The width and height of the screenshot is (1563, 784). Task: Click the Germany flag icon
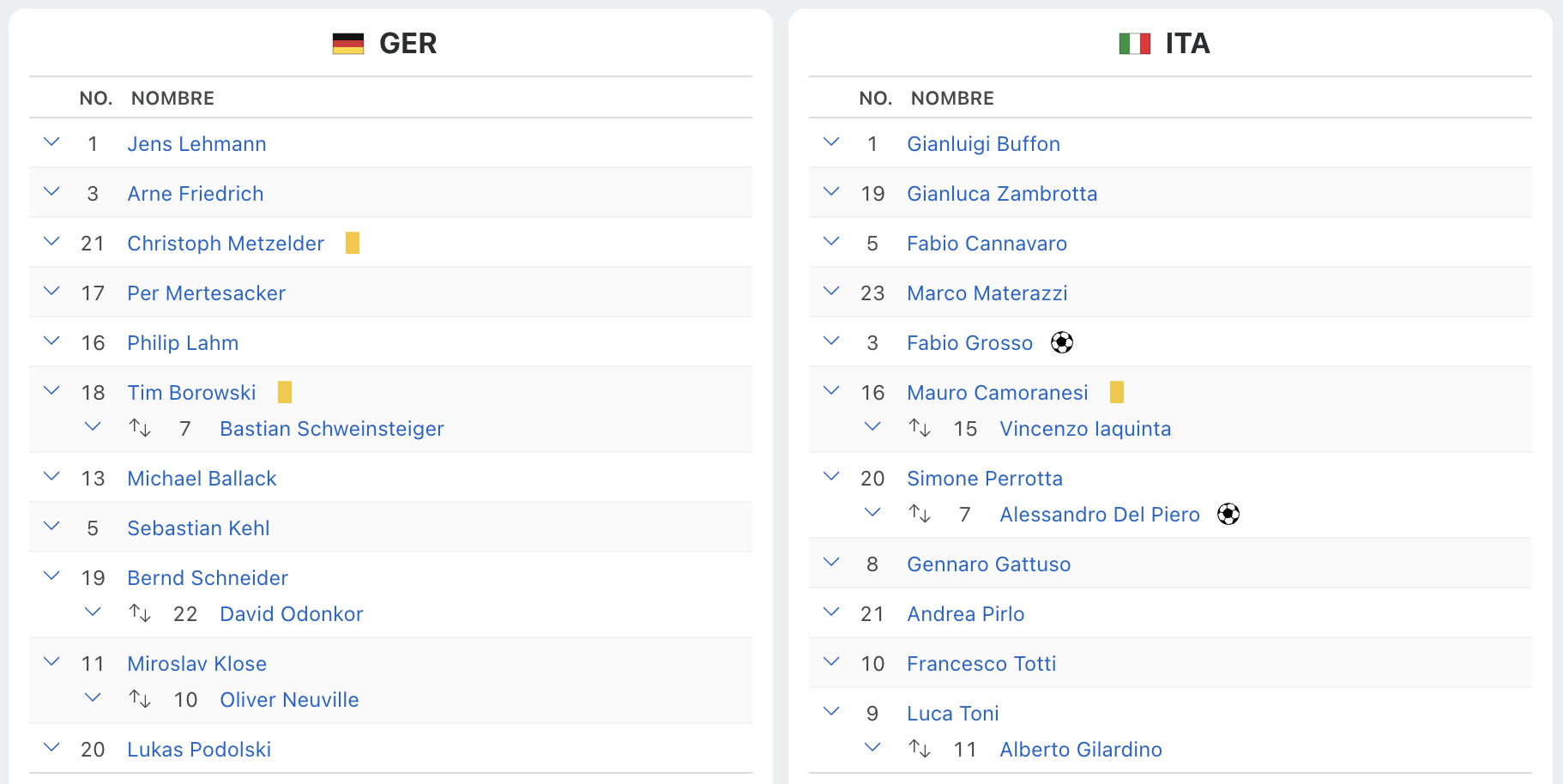348,43
